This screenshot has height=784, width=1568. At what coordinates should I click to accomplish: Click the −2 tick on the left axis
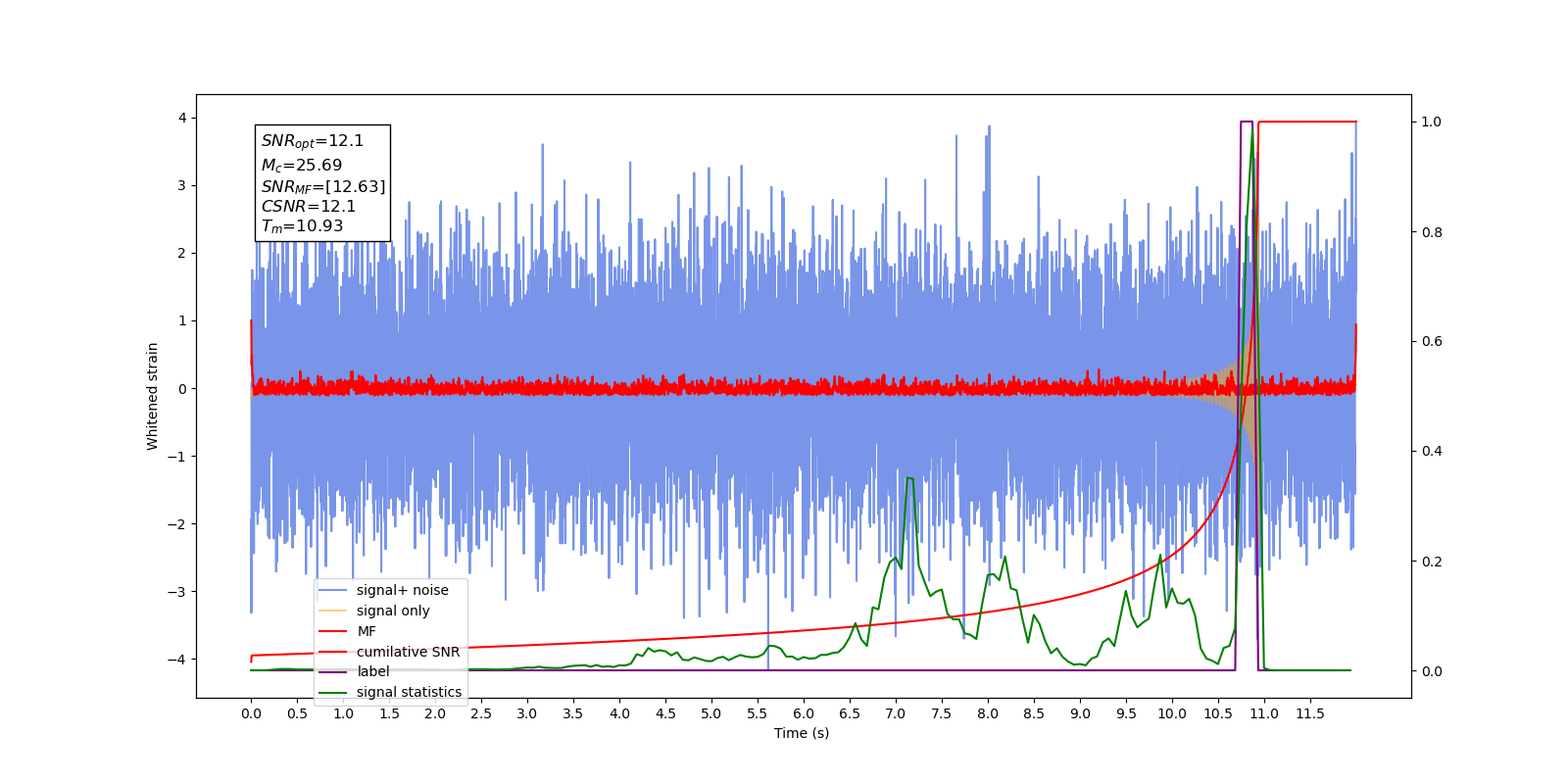click(x=178, y=524)
